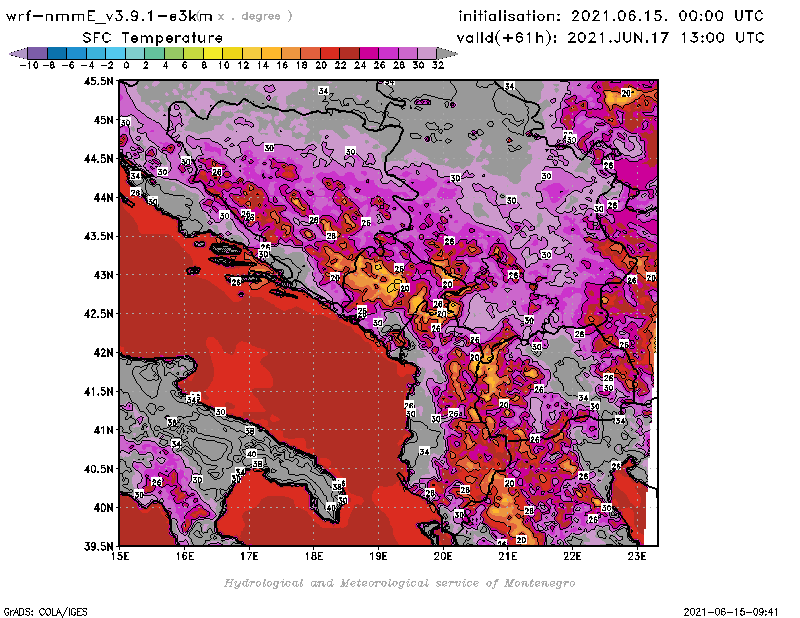Click the gray arrow swatch right of 32
Screen dimensions: 800x618
pyautogui.click(x=447, y=54)
